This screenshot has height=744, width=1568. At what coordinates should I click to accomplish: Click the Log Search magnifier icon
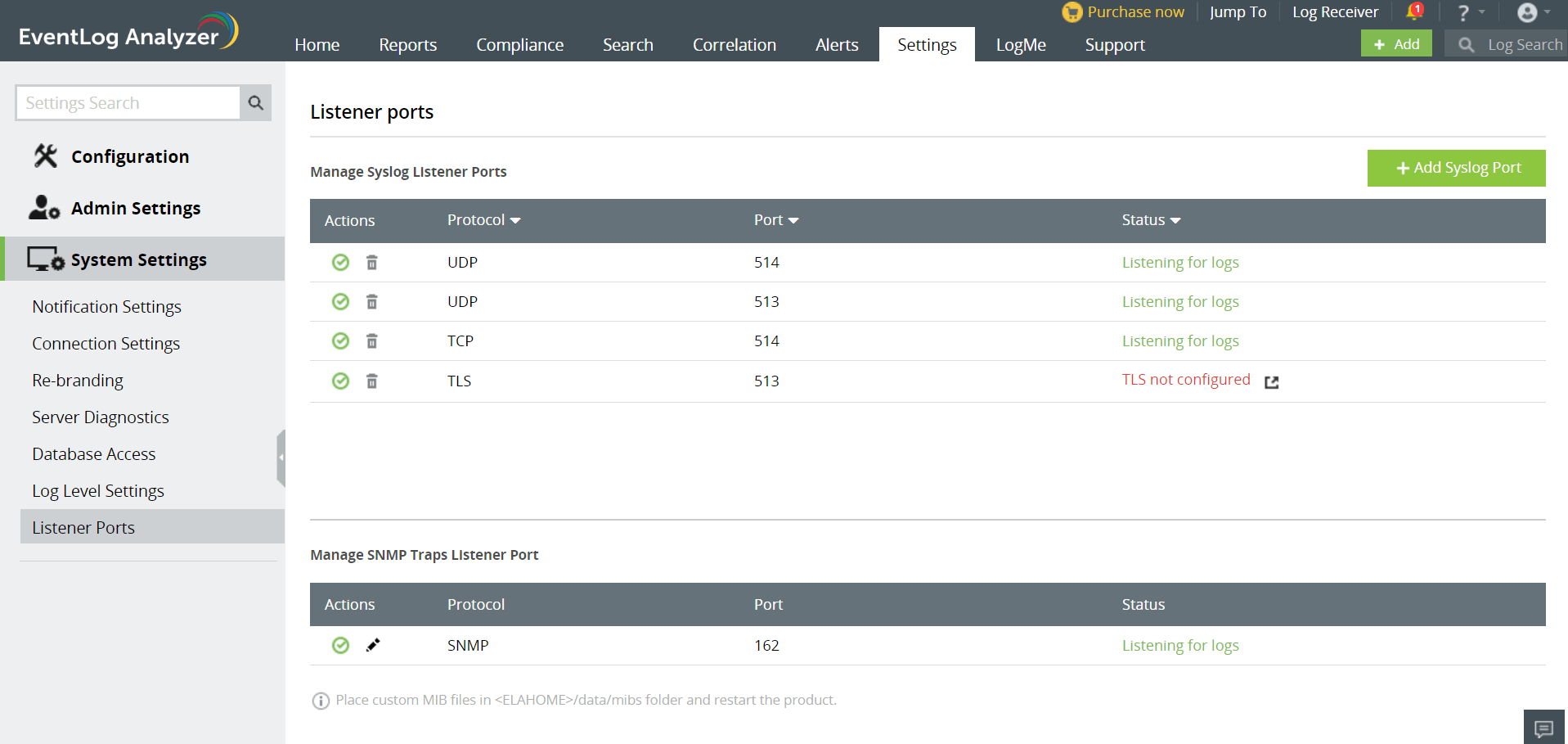(1466, 43)
